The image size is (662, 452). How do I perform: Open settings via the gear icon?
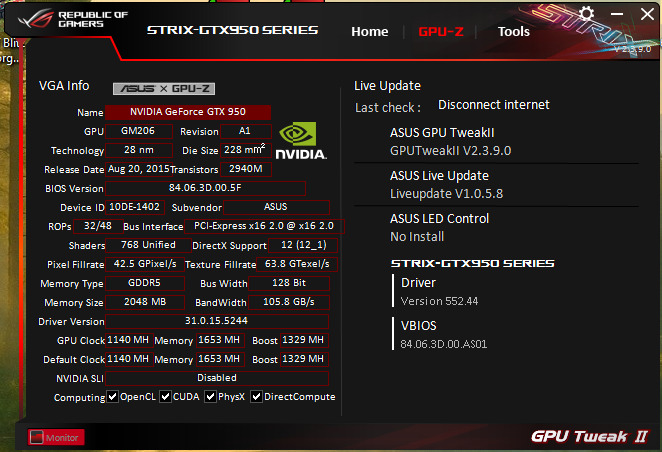[586, 14]
